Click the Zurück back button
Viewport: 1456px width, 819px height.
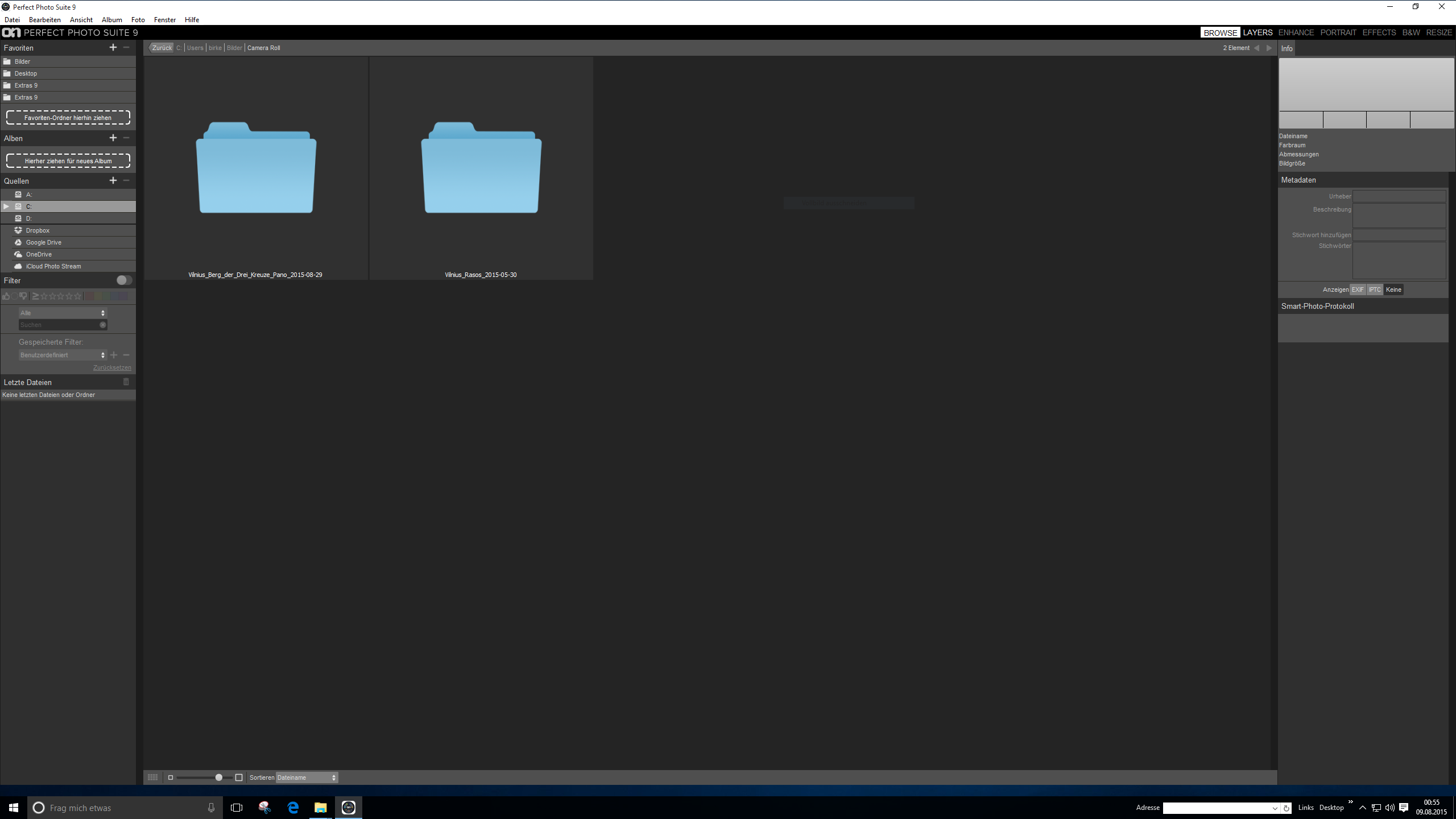(x=162, y=48)
